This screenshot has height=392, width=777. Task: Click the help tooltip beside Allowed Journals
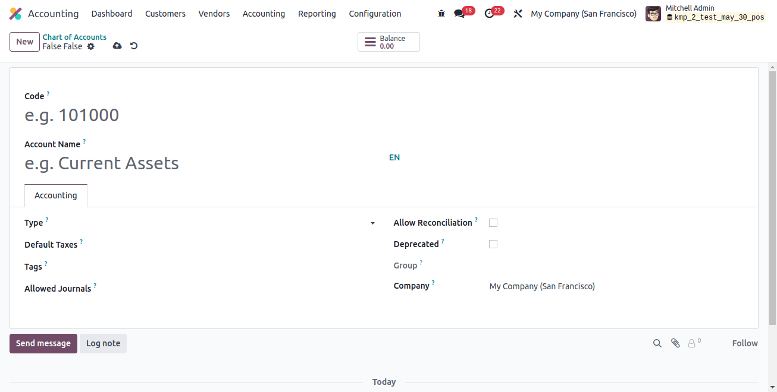[95, 285]
